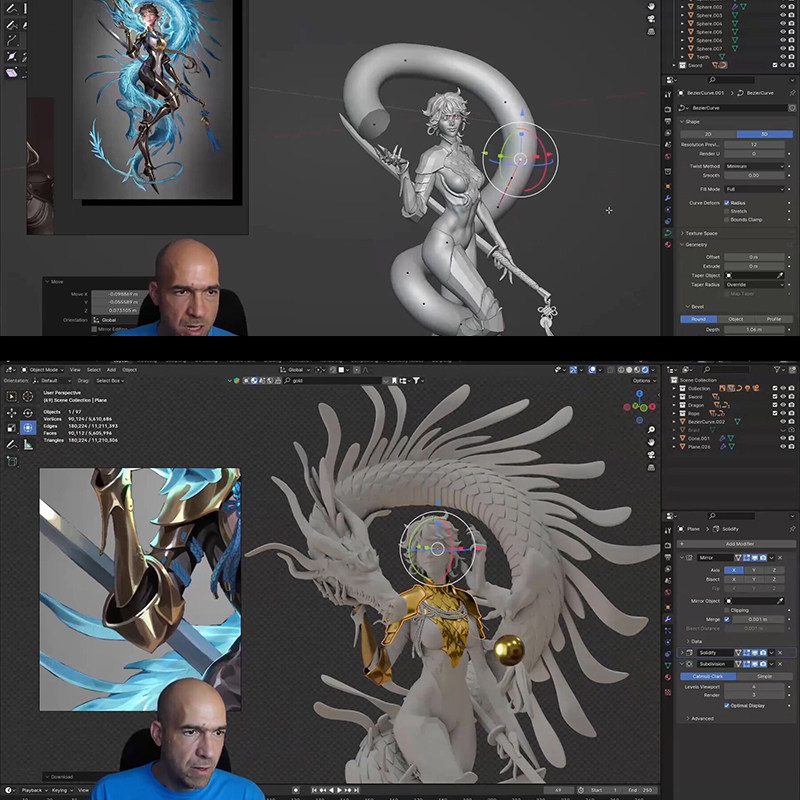This screenshot has height=800, width=800.
Task: Open the Object Mode dropdown
Action: point(43,370)
